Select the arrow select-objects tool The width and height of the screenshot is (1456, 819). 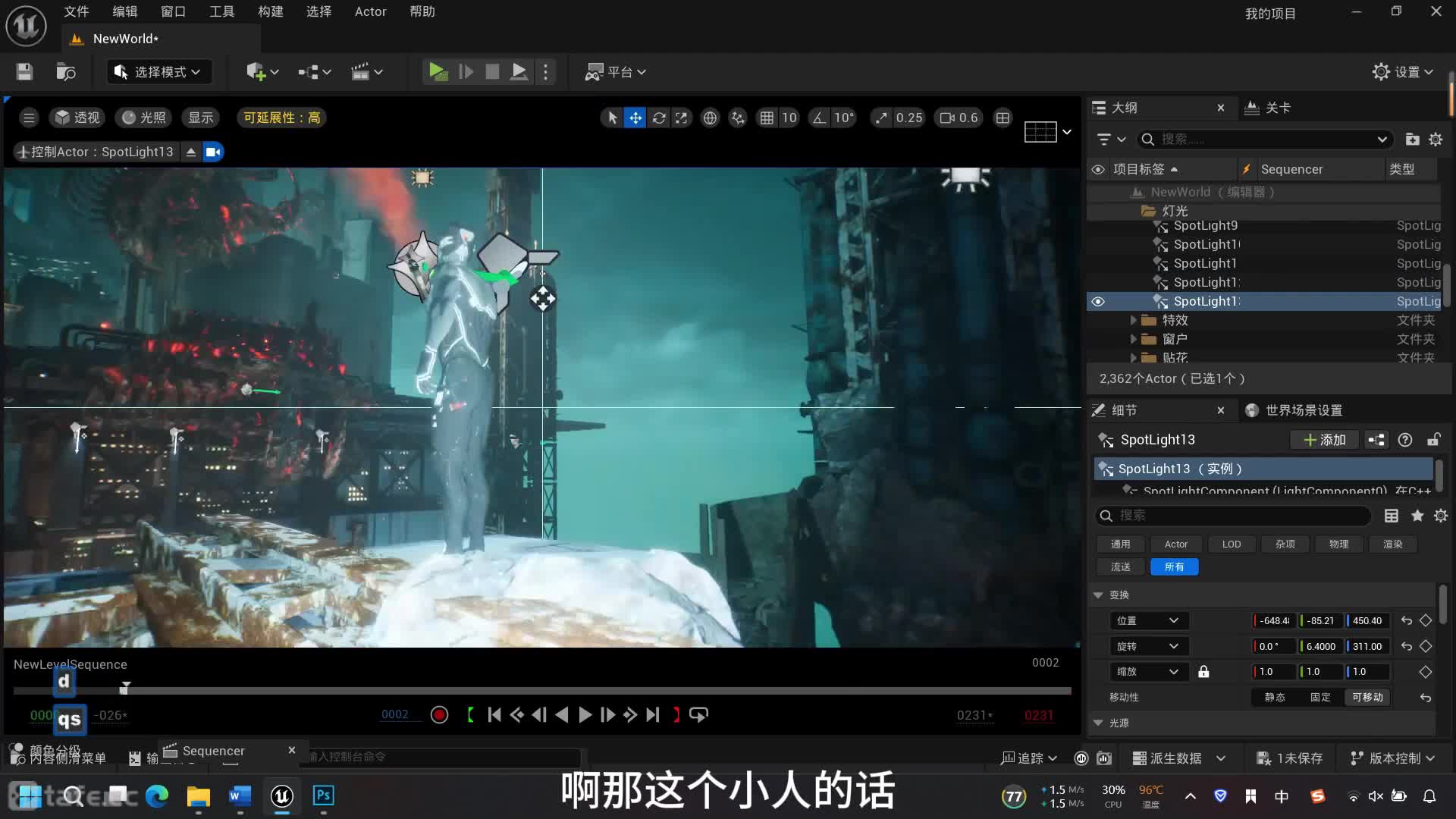tap(612, 118)
